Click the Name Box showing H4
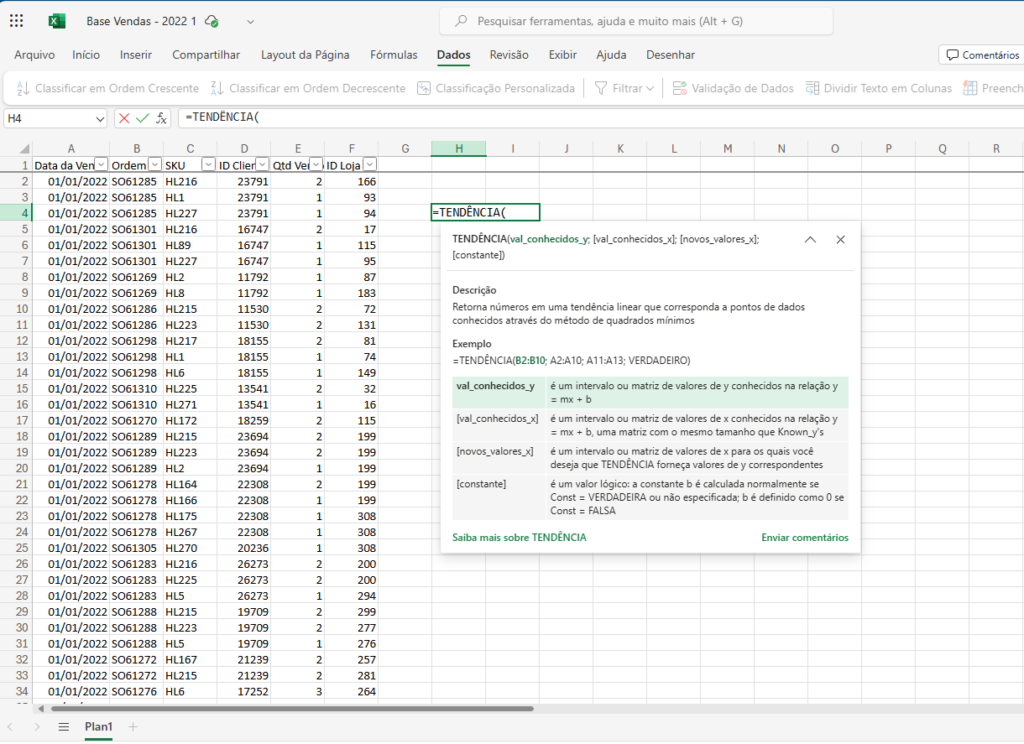Screen dimensions: 1024x744 [48, 118]
